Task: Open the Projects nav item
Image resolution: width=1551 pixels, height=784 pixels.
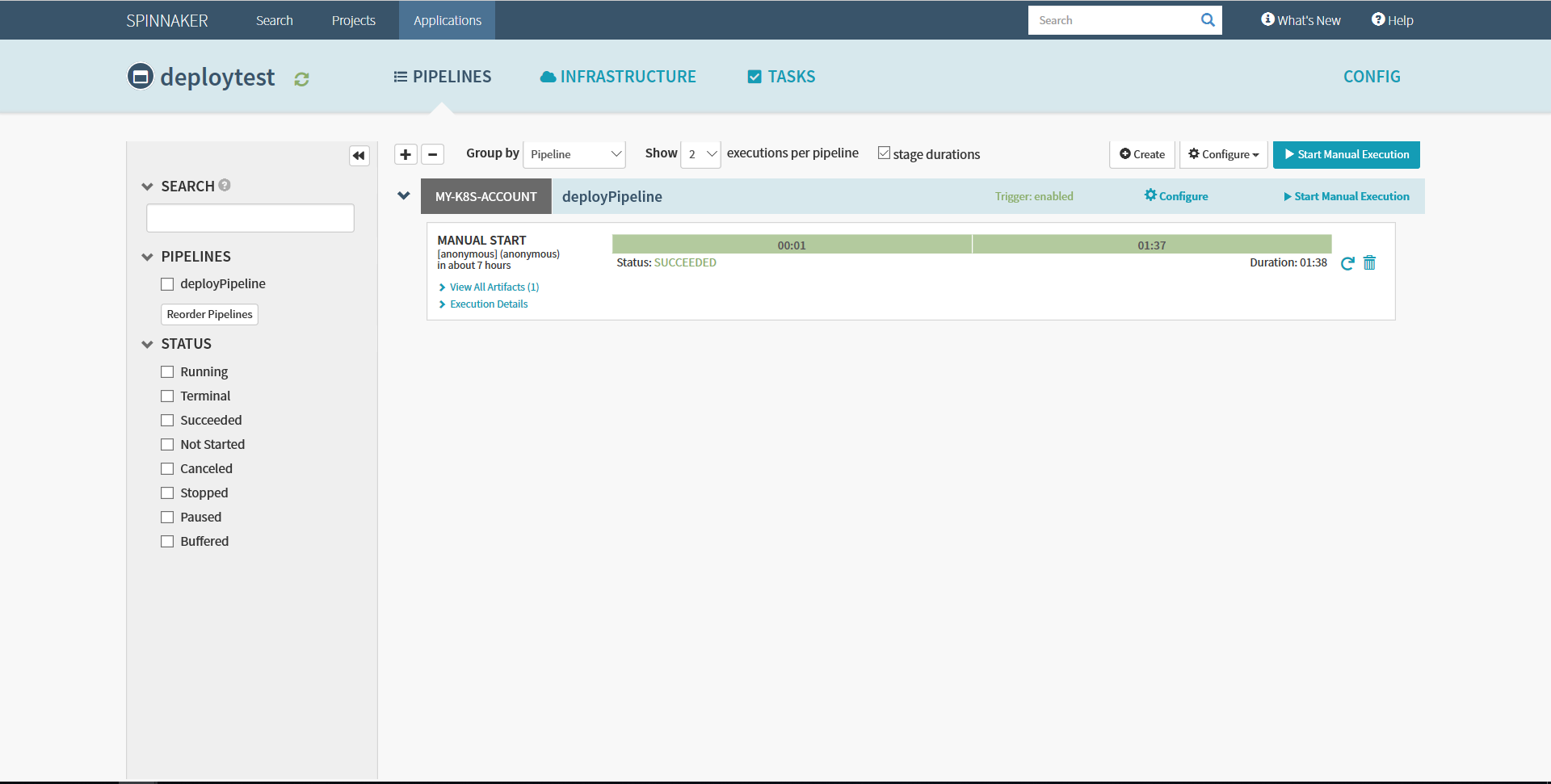Action: (354, 20)
